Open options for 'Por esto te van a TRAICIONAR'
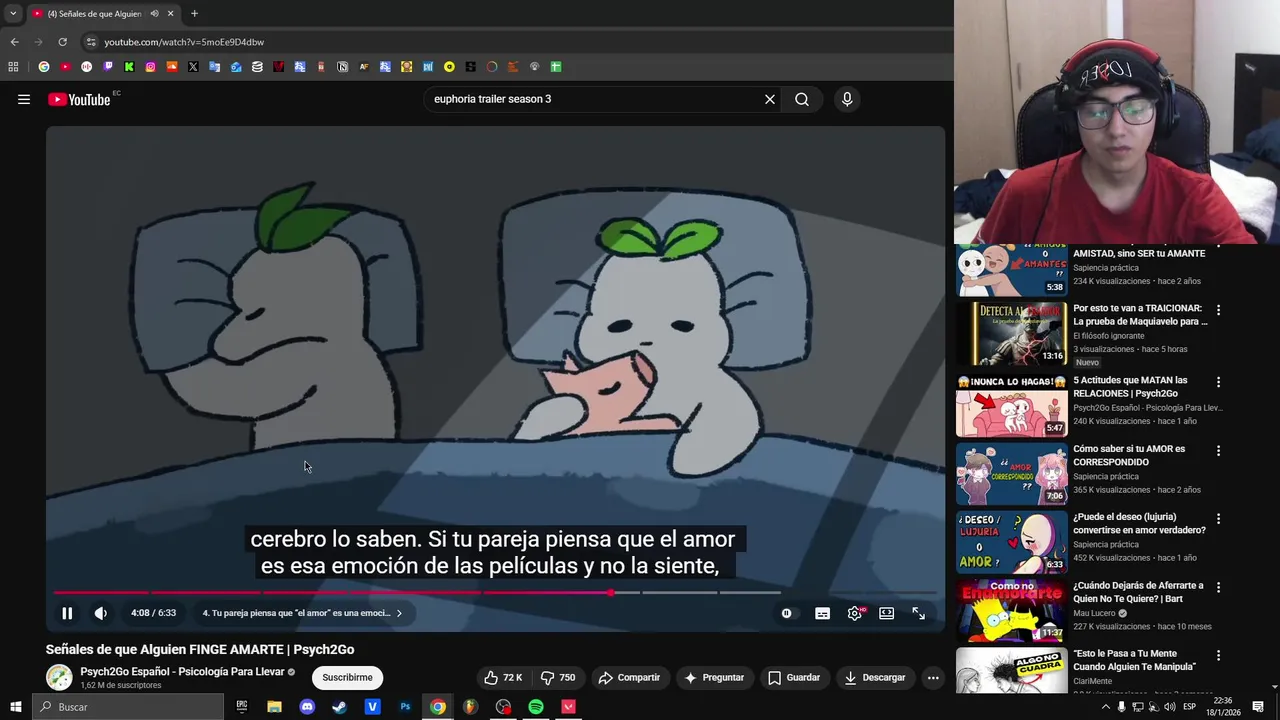 1218,310
